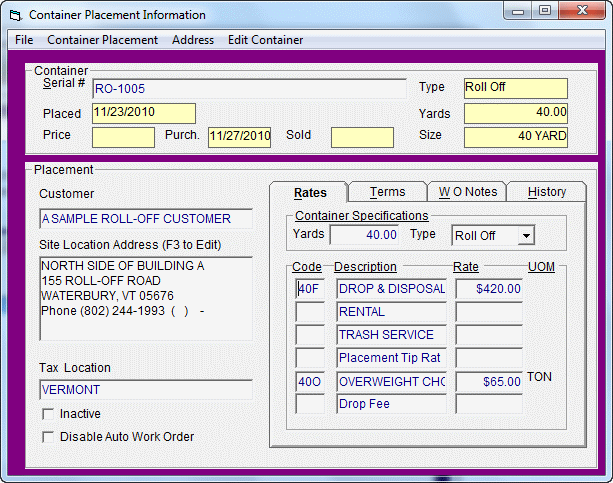Switch to the History tab
The image size is (613, 483).
point(547,192)
